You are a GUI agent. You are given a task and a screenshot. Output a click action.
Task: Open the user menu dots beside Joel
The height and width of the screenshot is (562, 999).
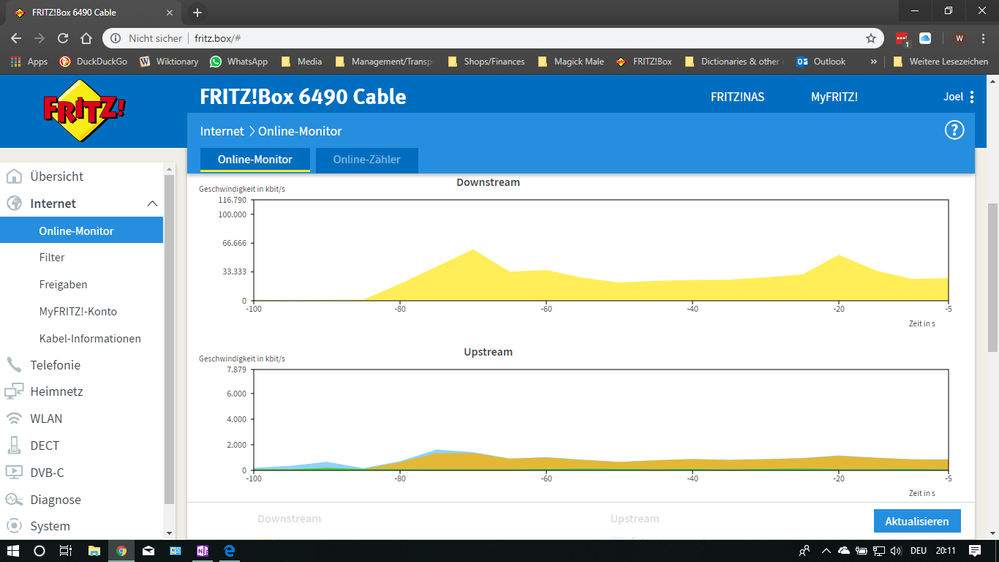point(972,97)
